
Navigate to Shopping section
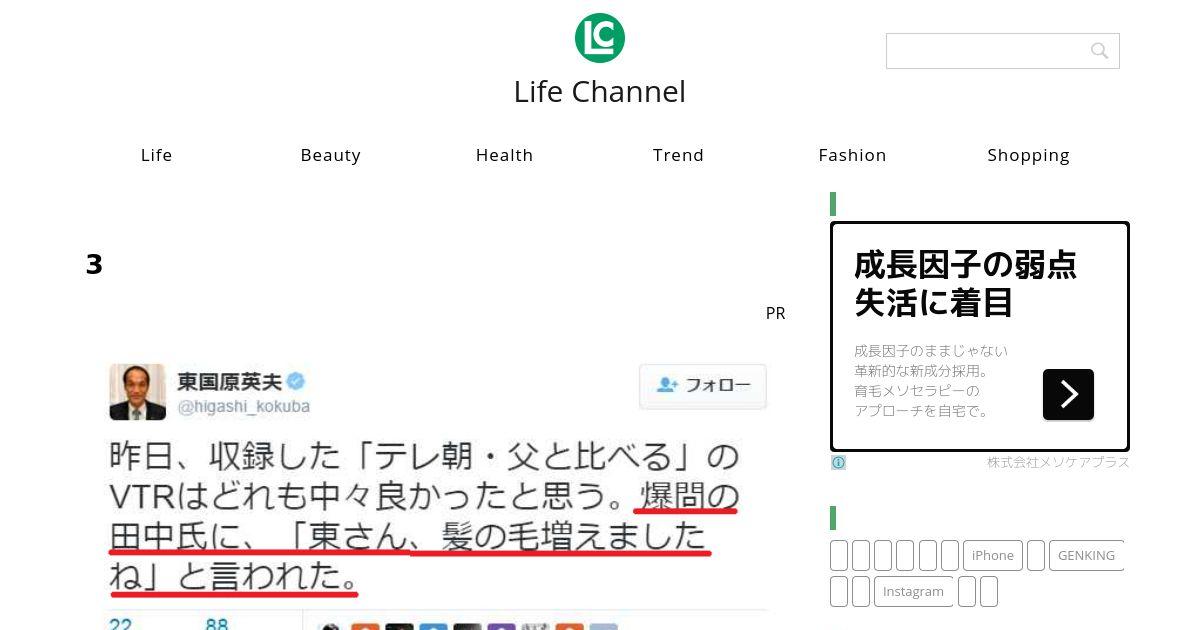coord(1029,155)
